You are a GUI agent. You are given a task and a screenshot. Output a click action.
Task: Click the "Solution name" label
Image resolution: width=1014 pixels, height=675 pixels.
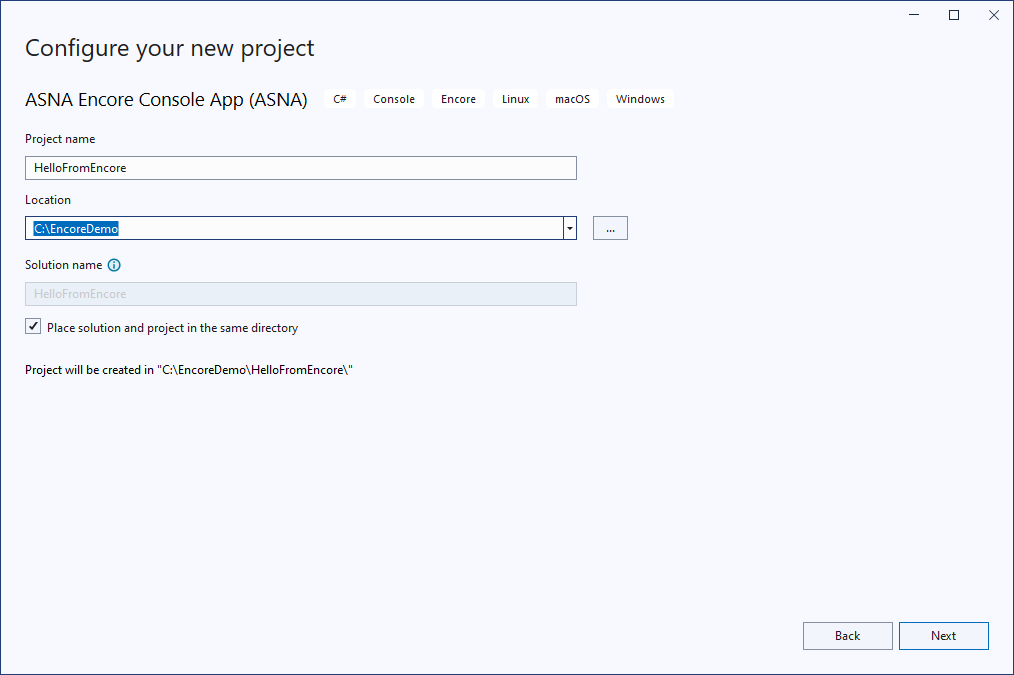[63, 265]
